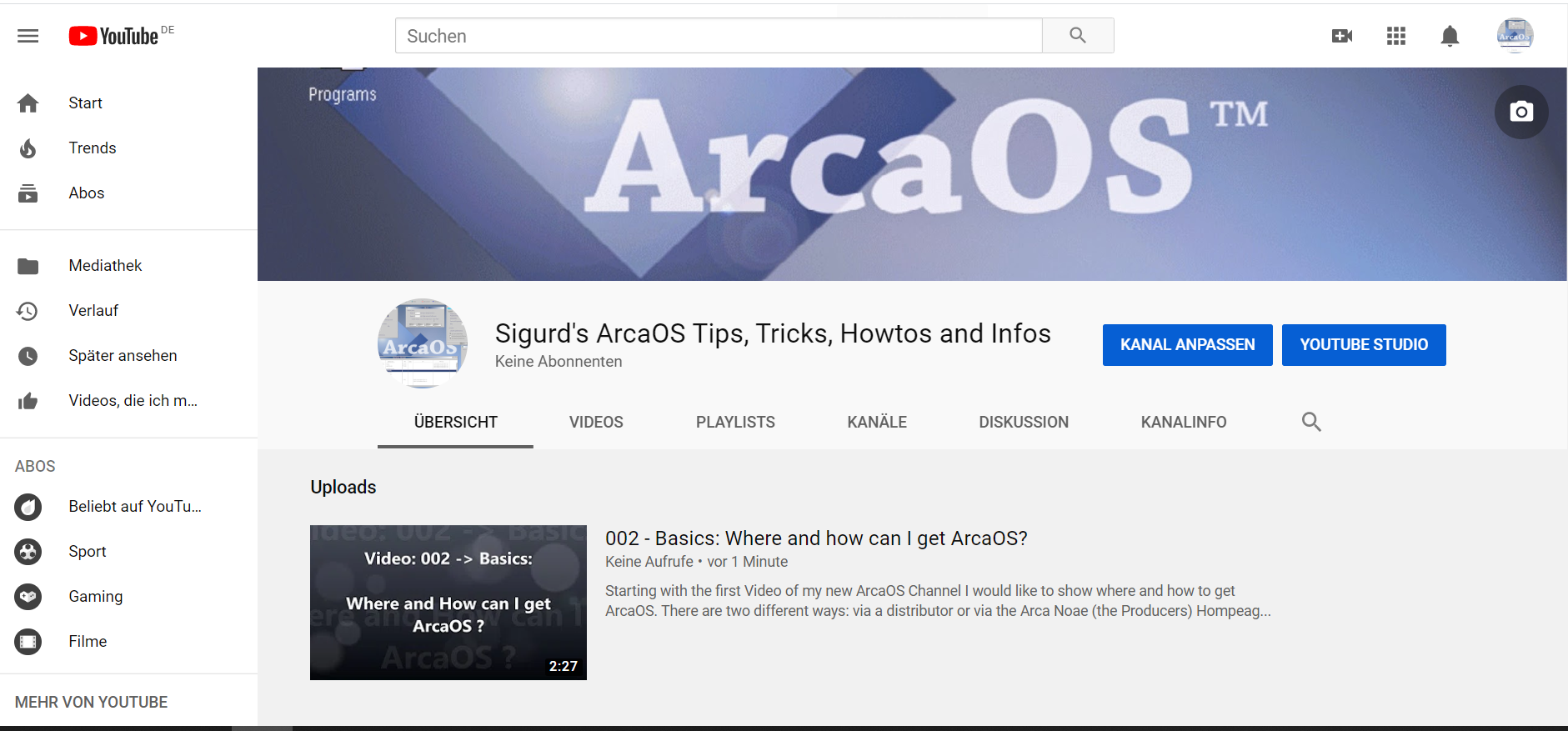Click the video description text
The image size is (1568, 731).
coord(938,601)
